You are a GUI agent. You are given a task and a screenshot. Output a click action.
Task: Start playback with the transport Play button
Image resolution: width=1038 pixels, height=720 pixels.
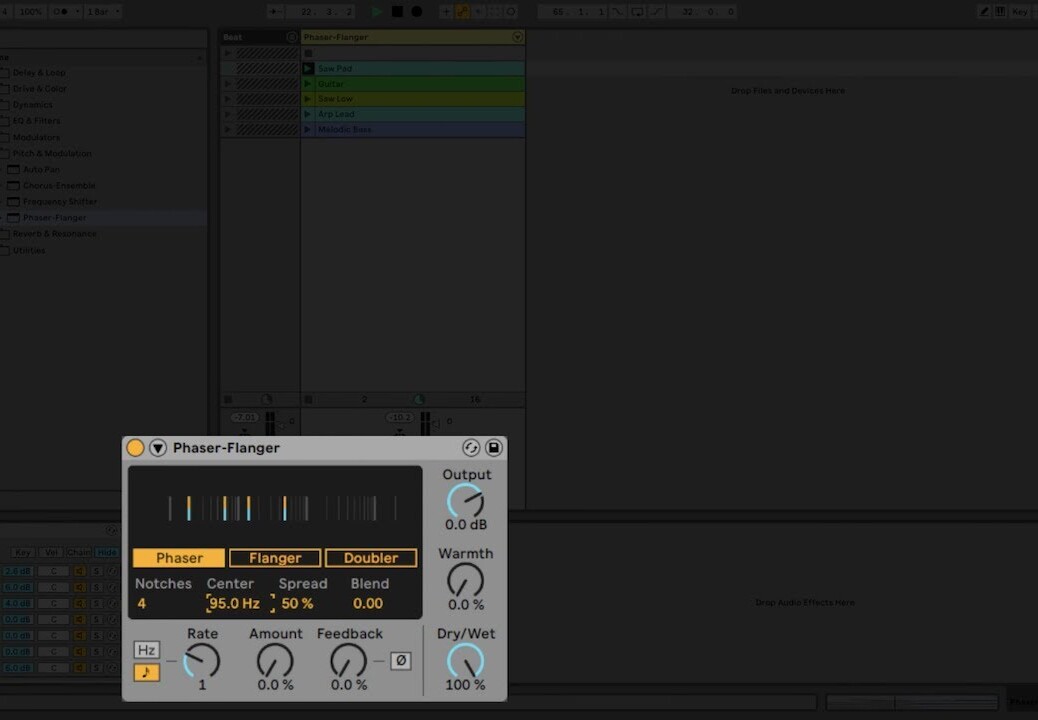point(377,11)
